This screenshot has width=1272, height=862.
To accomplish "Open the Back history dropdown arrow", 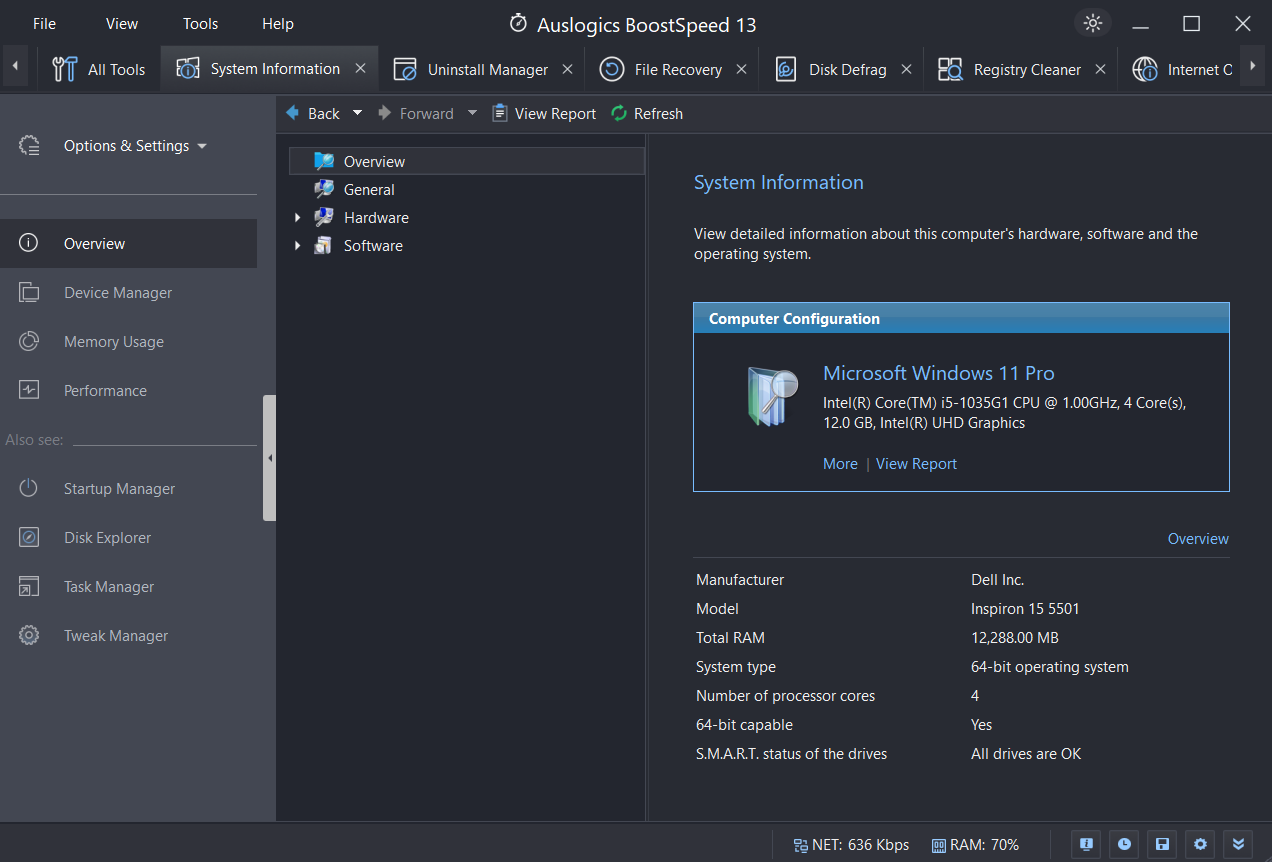I will tap(357, 113).
